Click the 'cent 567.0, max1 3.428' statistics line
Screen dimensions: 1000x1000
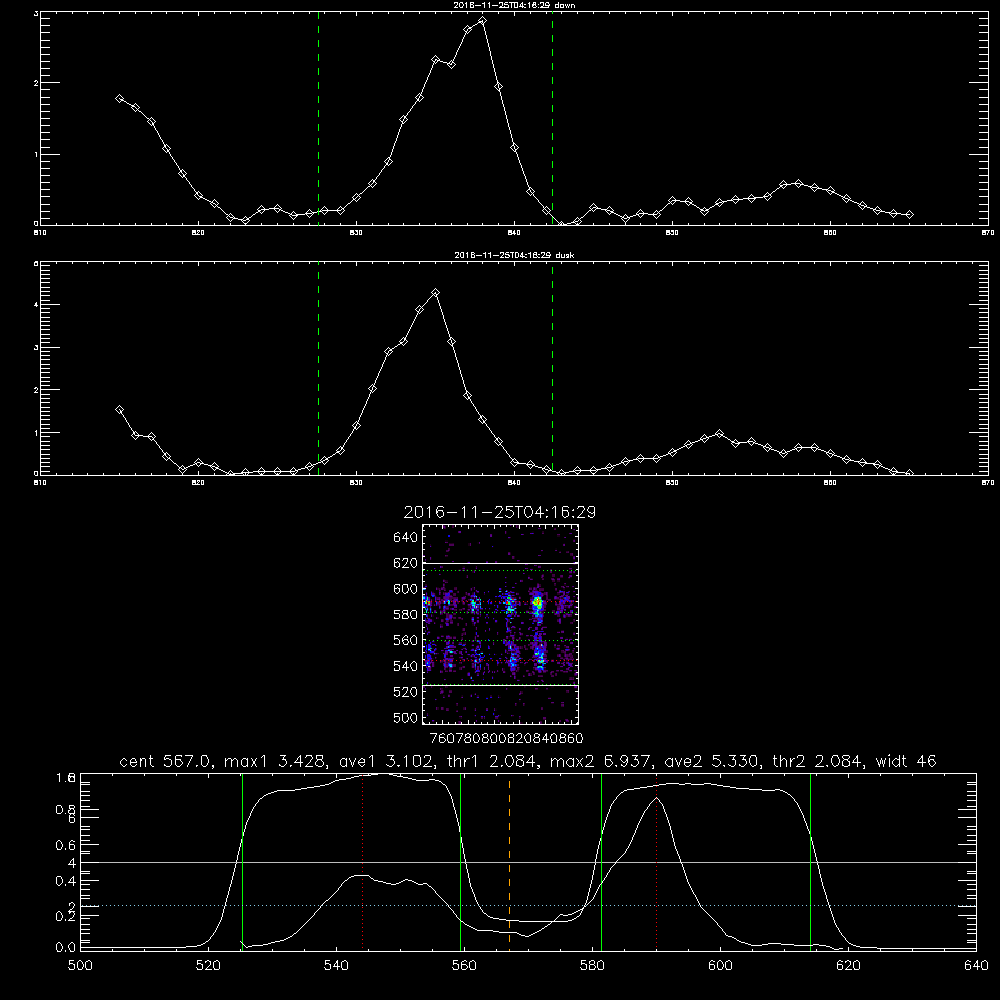[528, 761]
